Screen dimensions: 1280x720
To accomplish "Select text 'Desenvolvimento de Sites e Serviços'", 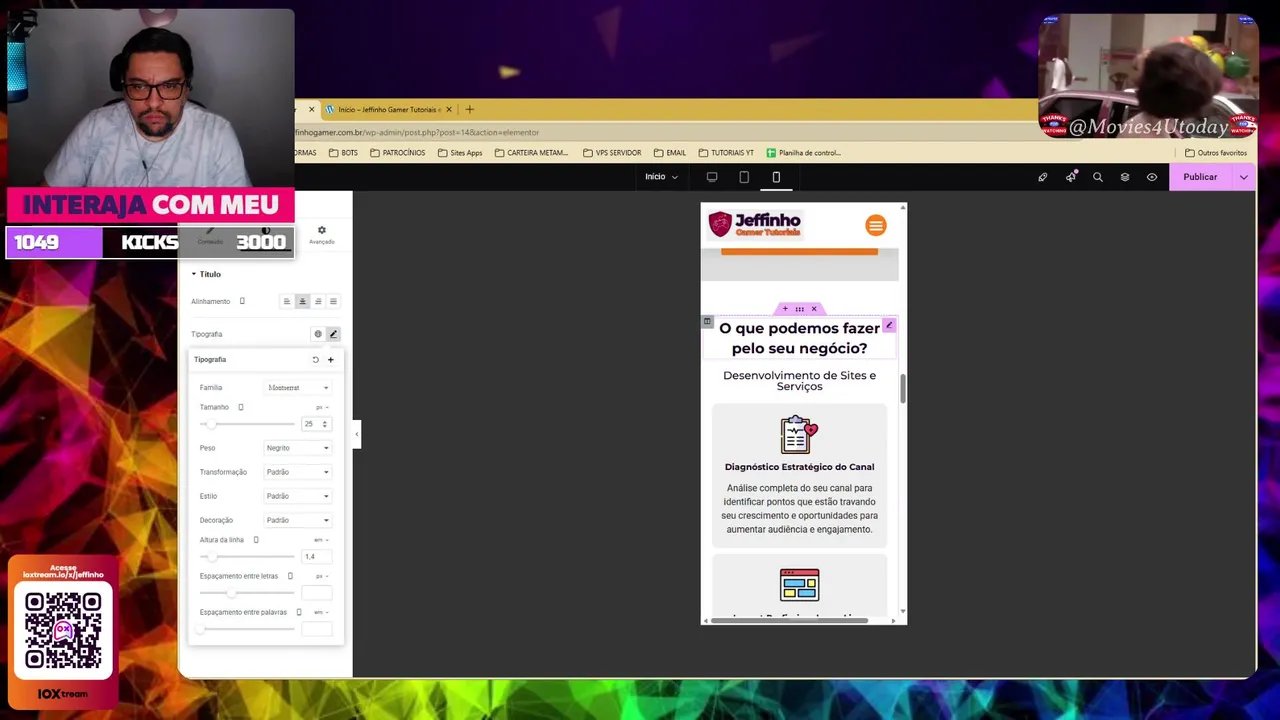I will [x=799, y=381].
